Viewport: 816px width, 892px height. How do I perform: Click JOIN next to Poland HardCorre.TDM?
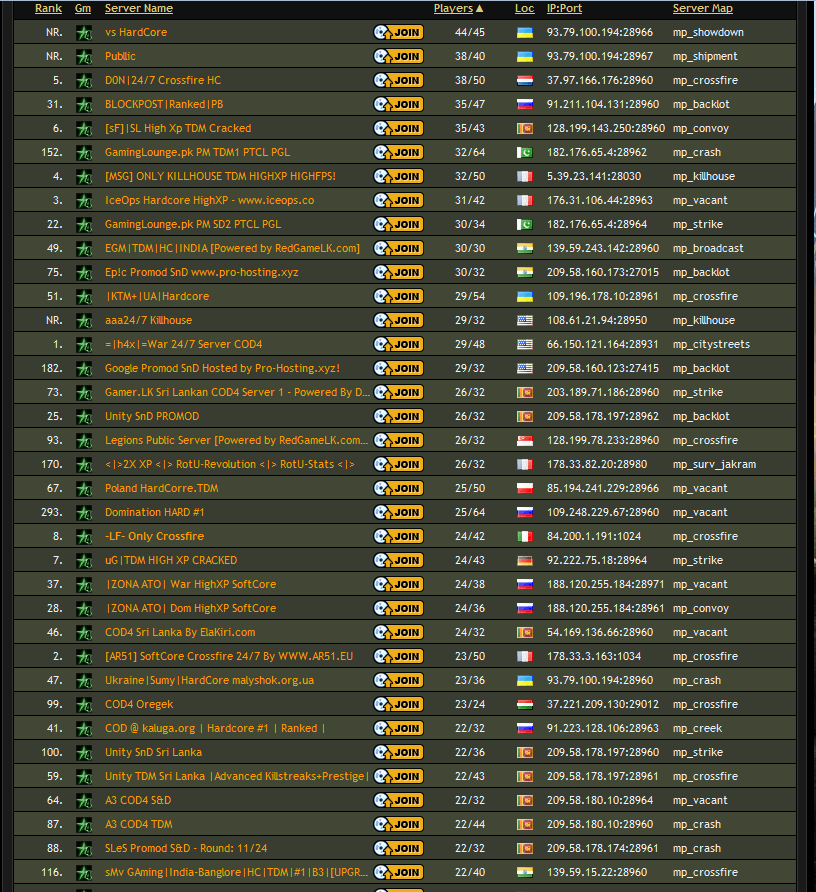pos(398,488)
